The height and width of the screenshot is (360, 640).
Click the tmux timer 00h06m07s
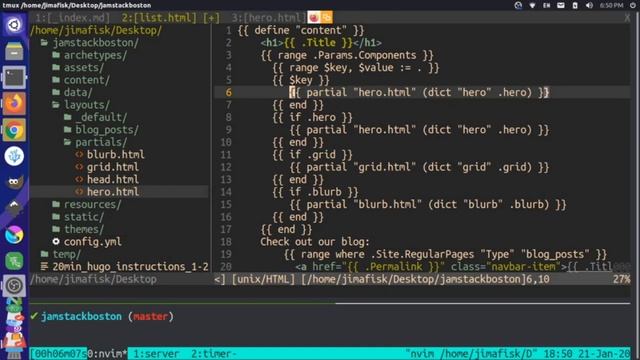coord(60,353)
